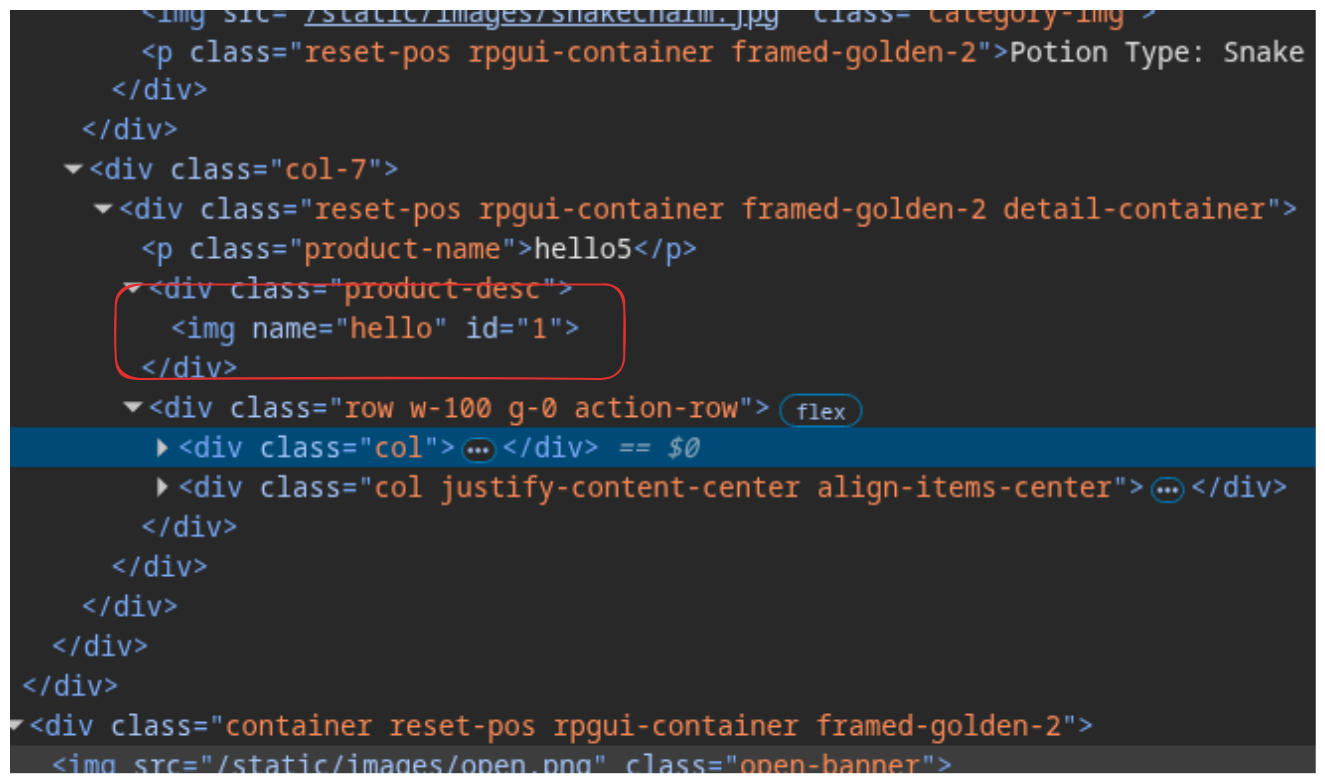1325x783 pixels.
Task: Collapse the container reset-pos div arrow
Action: pyautogui.click(x=15, y=725)
